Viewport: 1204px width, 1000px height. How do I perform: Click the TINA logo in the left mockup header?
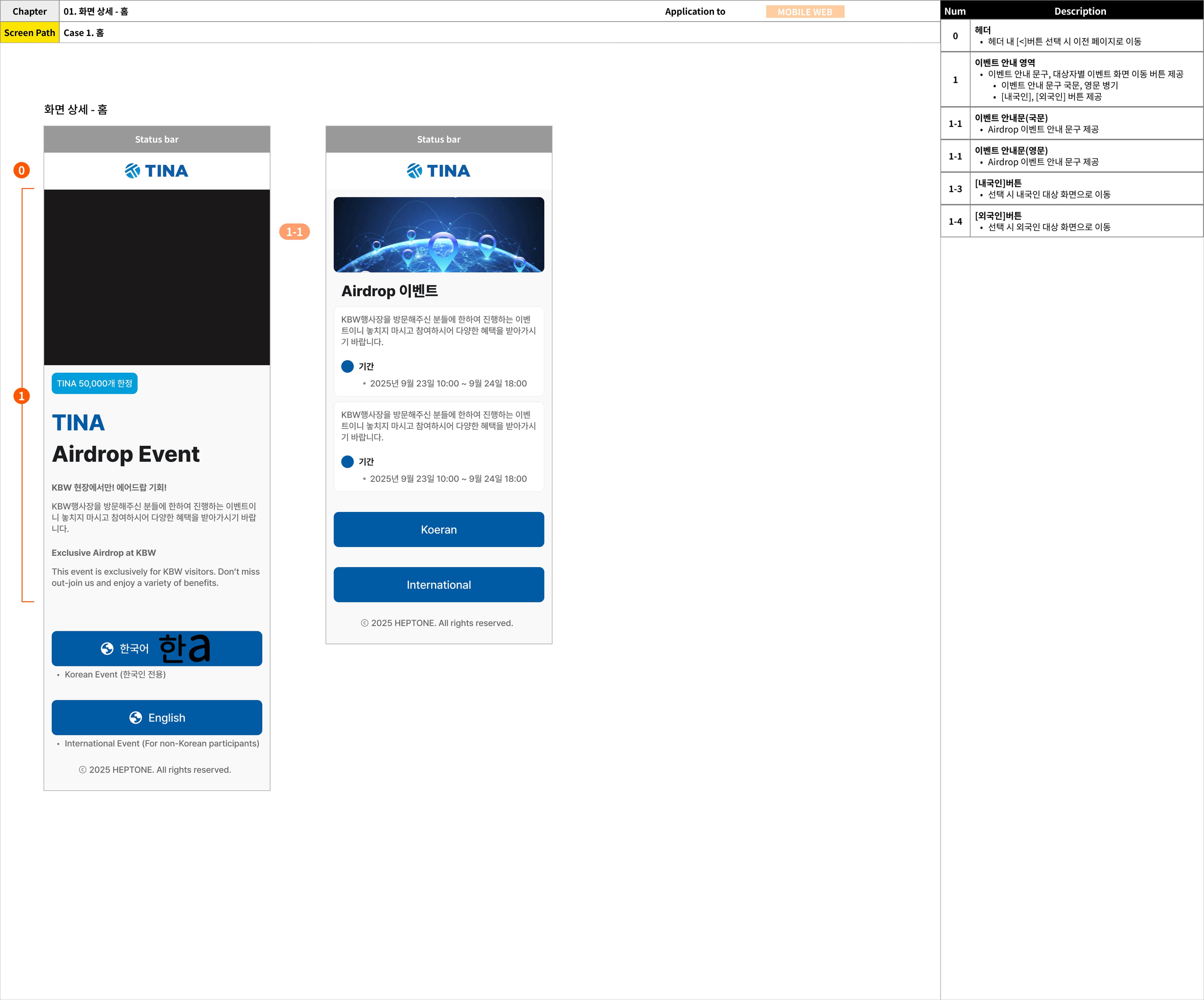tap(156, 171)
